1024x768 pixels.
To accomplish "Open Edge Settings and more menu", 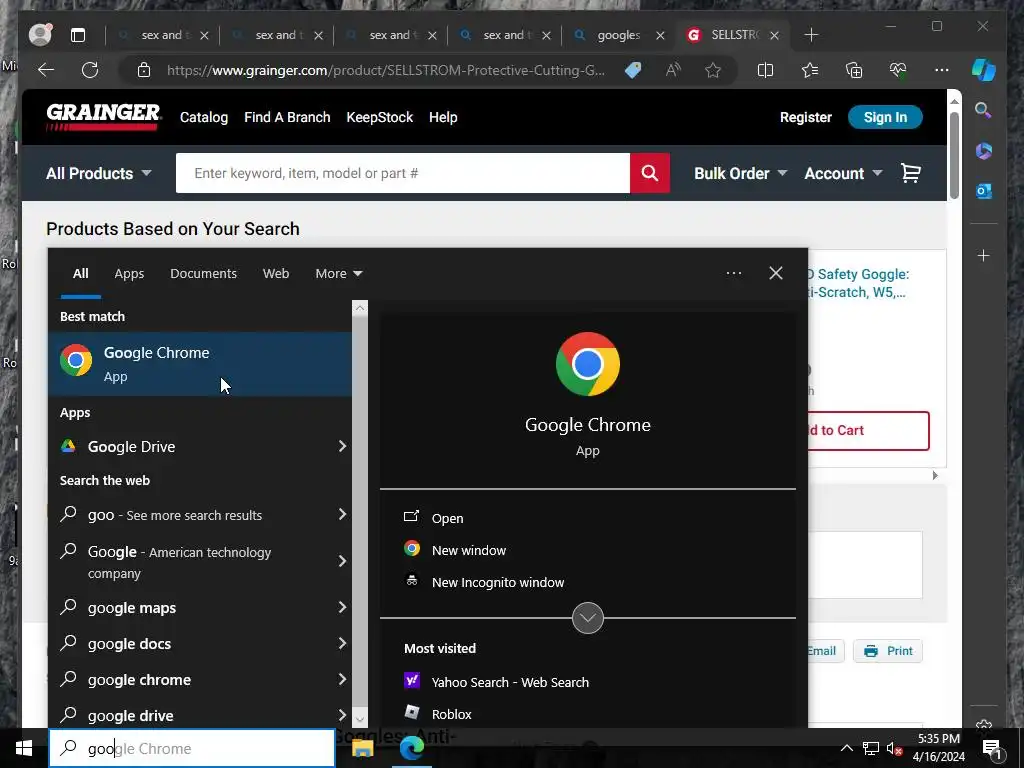I will pos(942,70).
